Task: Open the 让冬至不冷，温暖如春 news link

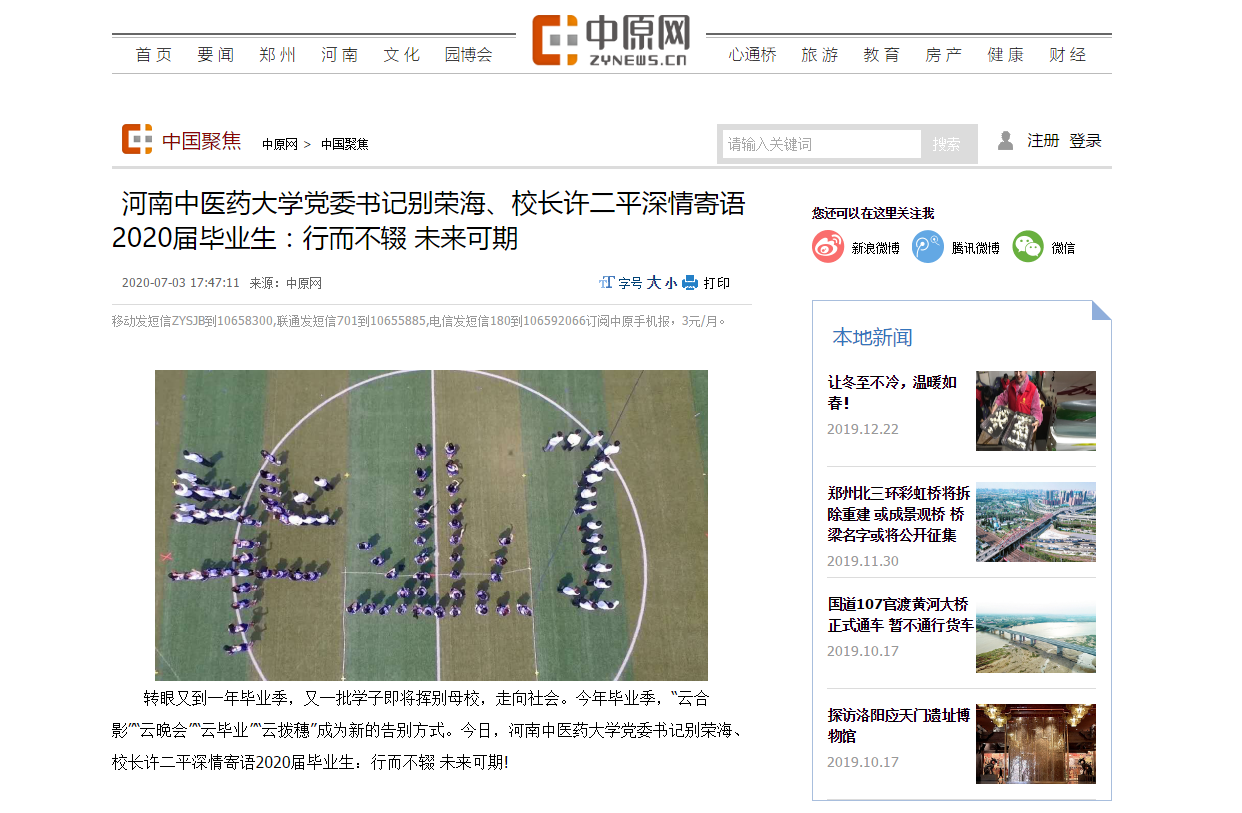Action: pyautogui.click(x=892, y=392)
